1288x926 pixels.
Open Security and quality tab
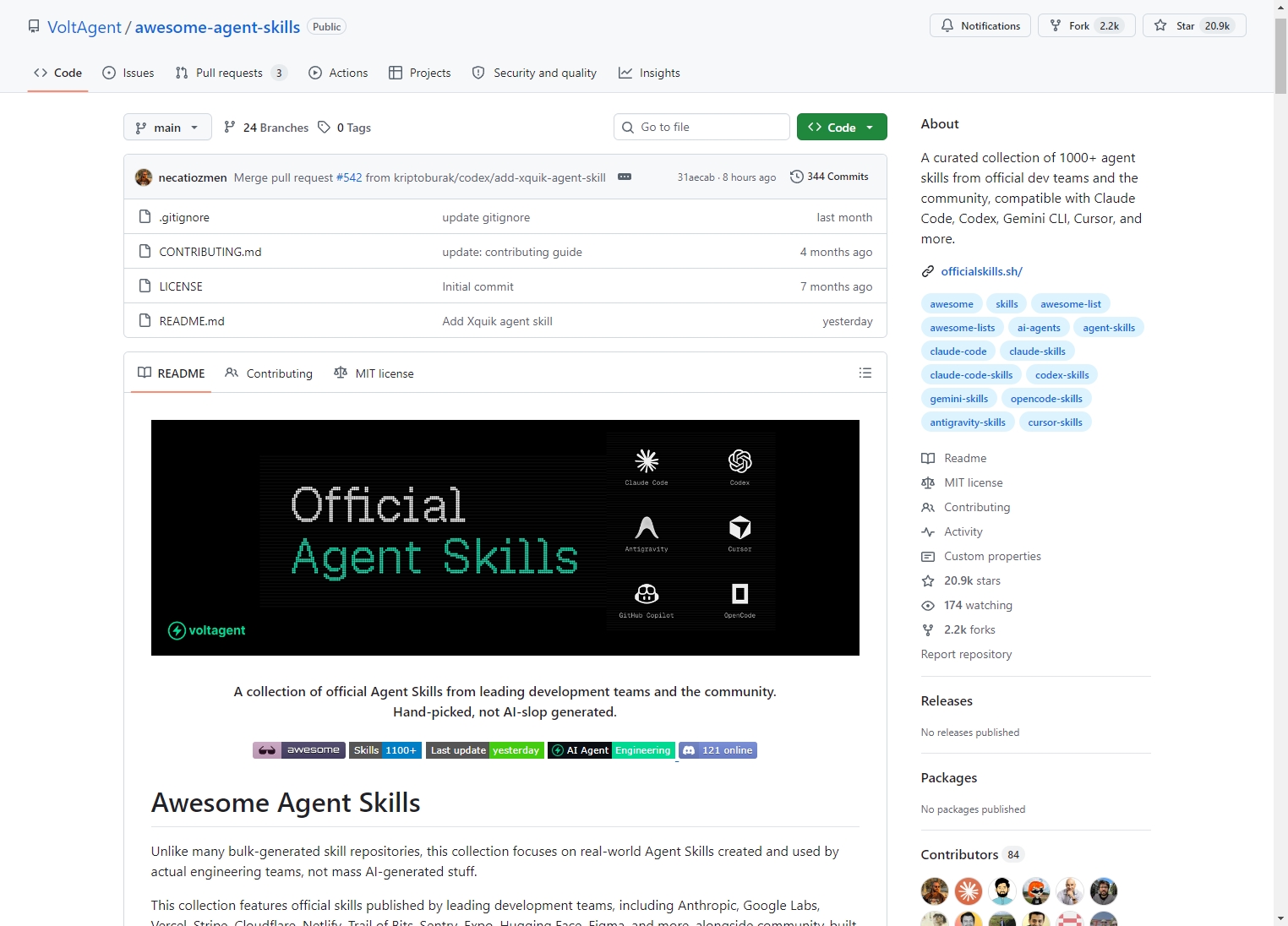tap(534, 73)
